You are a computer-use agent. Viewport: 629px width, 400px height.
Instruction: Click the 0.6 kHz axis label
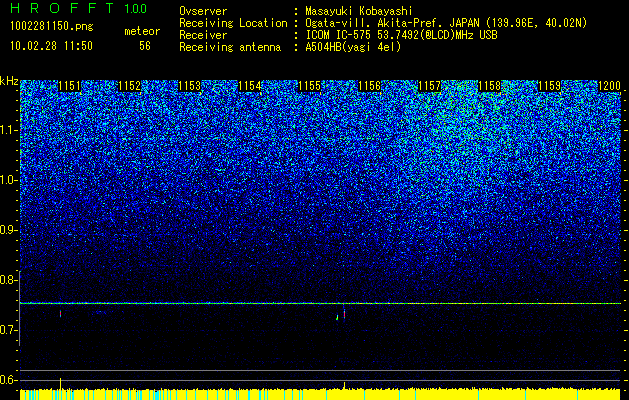pos(9,380)
